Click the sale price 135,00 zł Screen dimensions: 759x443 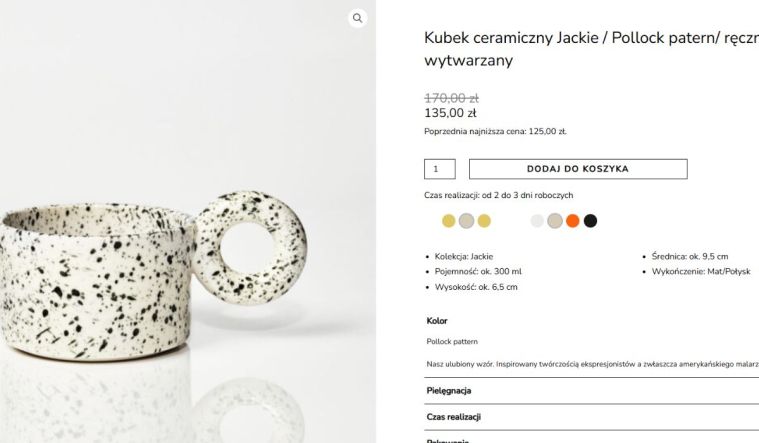click(x=451, y=113)
